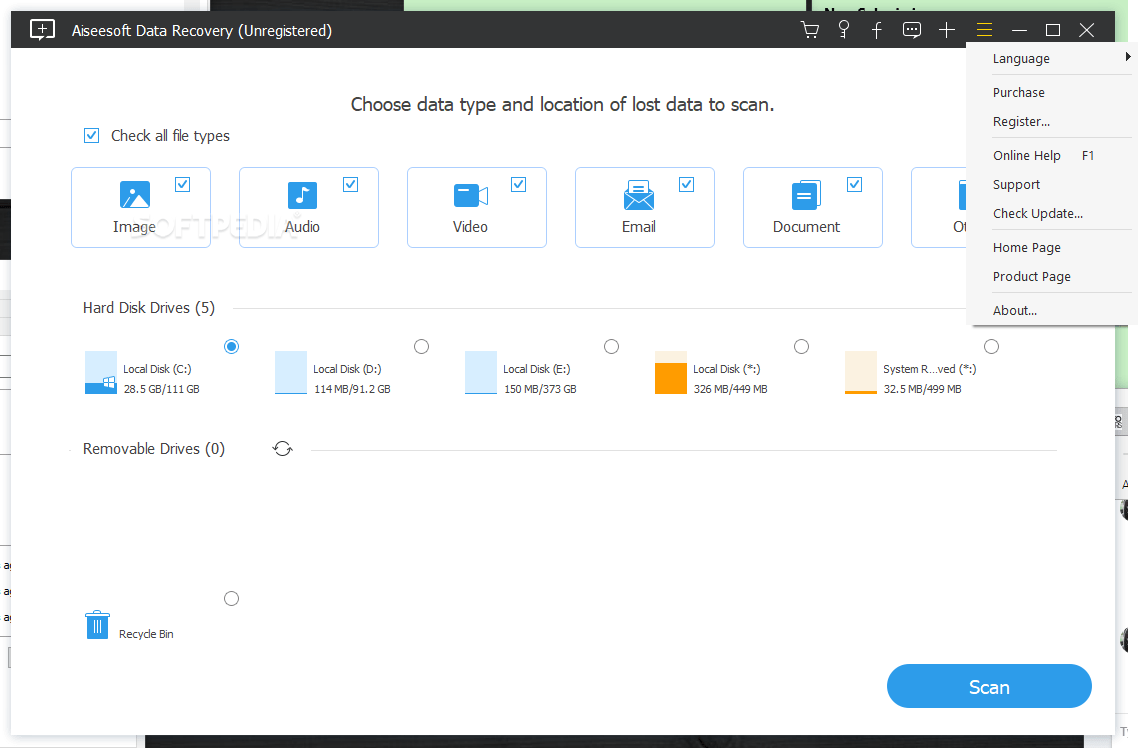Uncheck the Email file type checkbox
The width and height of the screenshot is (1138, 748).
coord(687,184)
